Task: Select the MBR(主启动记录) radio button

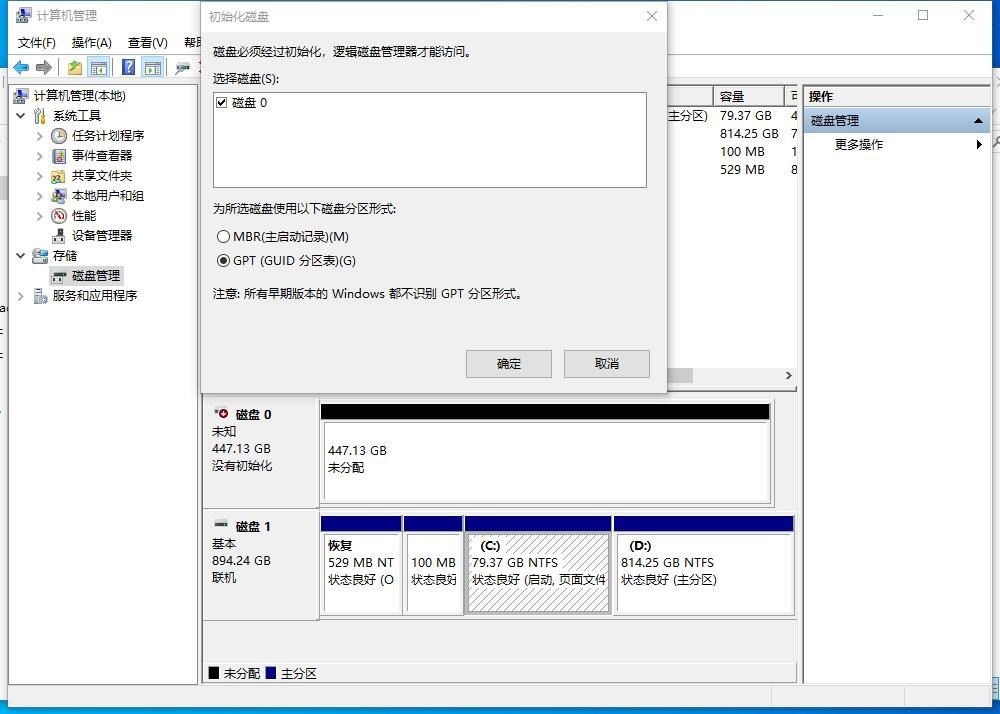Action: pos(224,237)
